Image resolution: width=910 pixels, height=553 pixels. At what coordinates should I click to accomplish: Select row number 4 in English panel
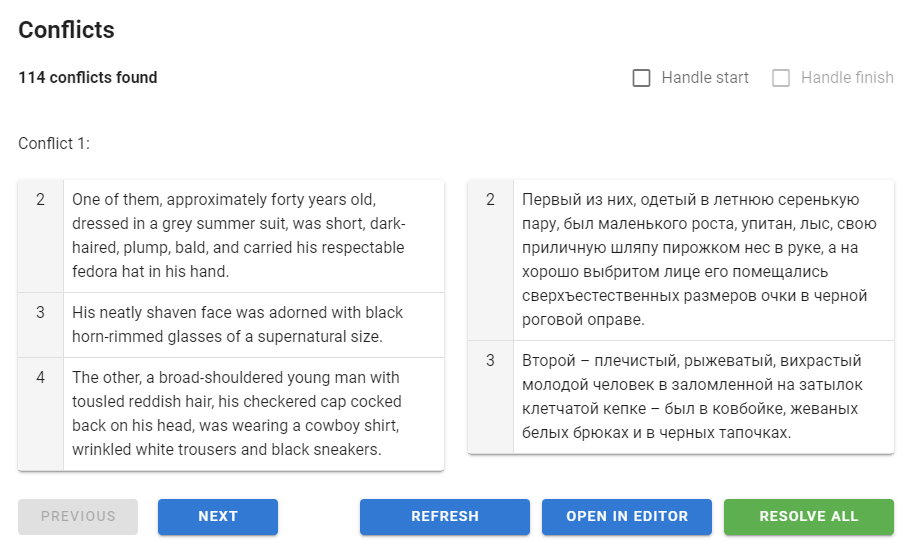tap(41, 378)
